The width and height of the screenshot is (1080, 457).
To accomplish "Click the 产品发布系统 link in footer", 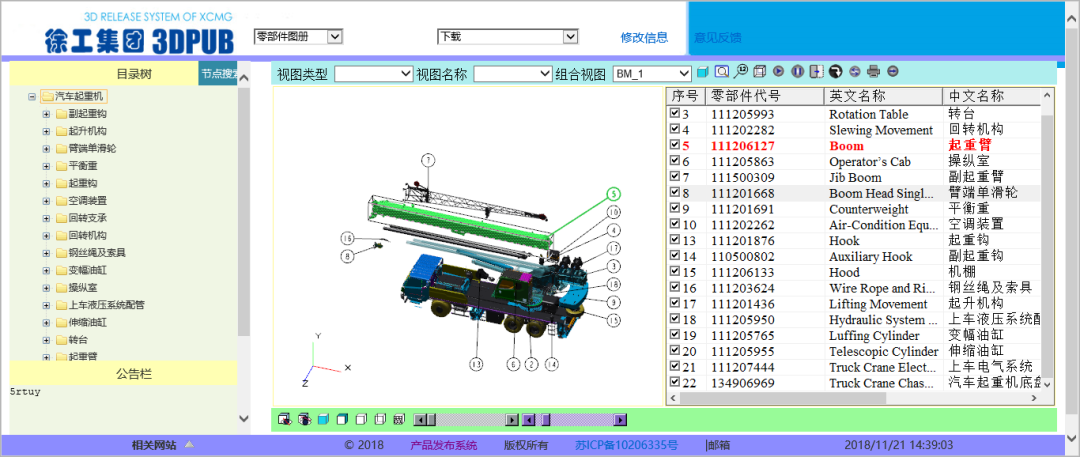I will [x=443, y=445].
